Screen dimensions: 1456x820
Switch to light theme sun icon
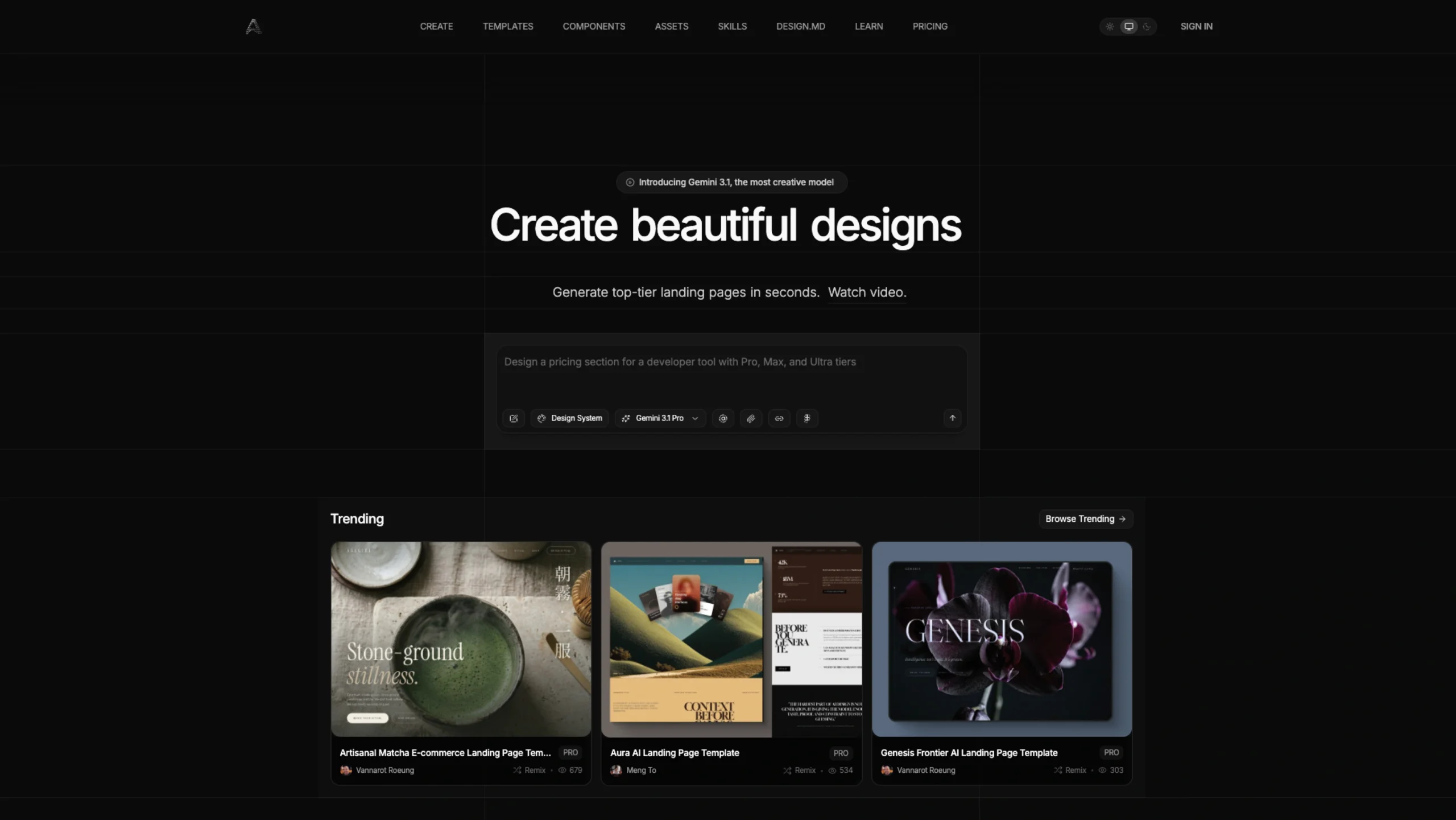coord(1110,26)
